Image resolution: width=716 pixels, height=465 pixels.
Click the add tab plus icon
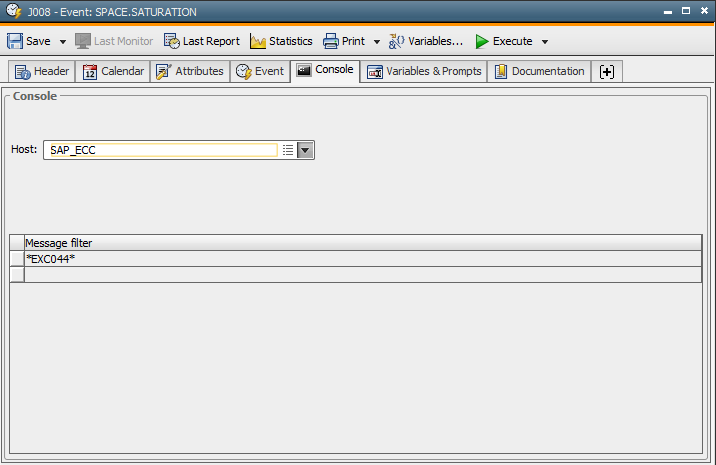pos(607,71)
